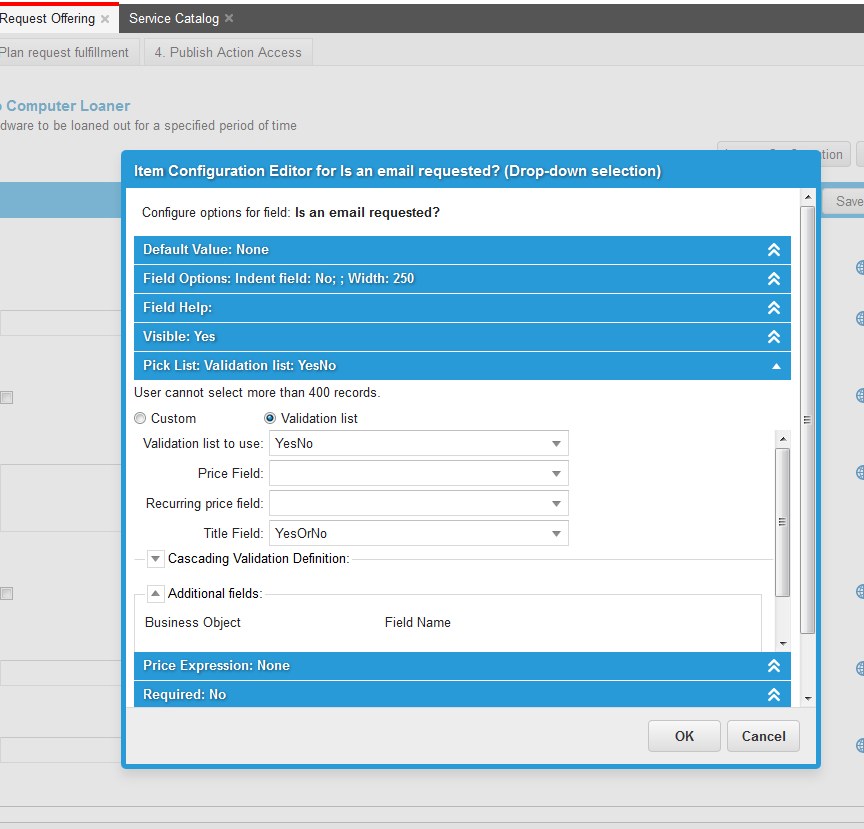Image resolution: width=864 pixels, height=829 pixels.
Task: Go to 4. Publish Action Access step
Action: pyautogui.click(x=228, y=52)
